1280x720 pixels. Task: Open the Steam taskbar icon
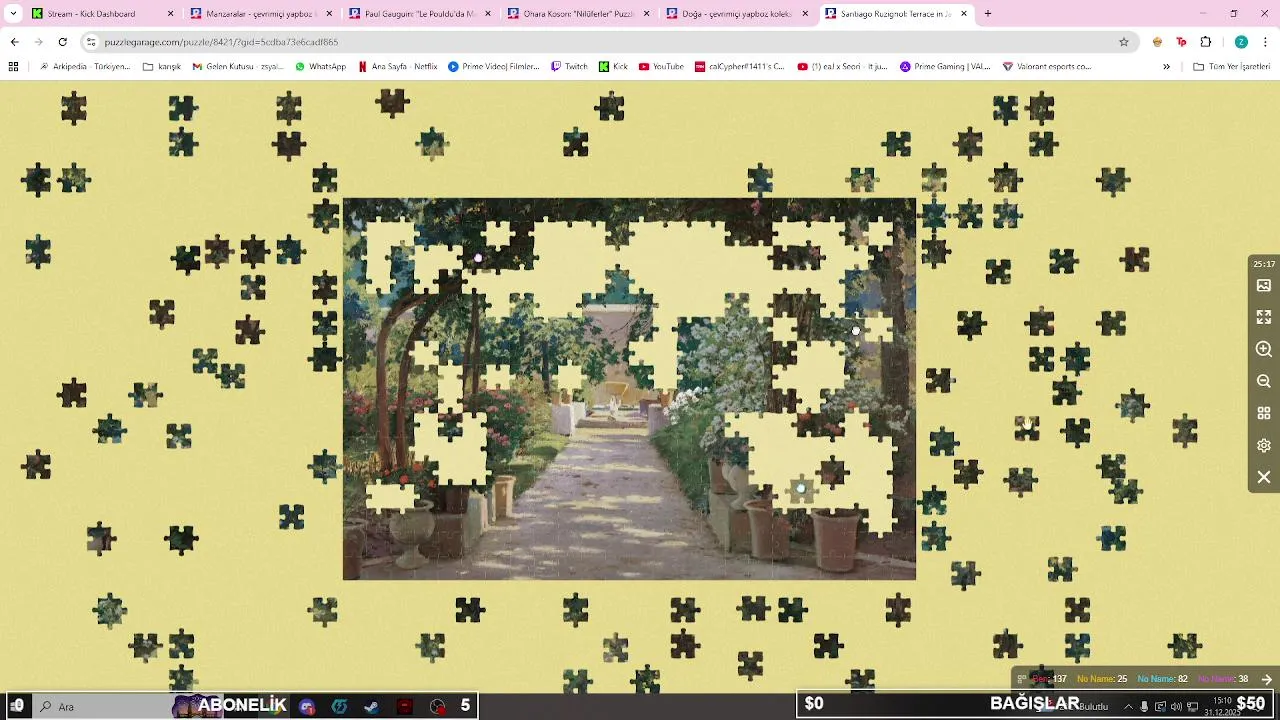point(371,706)
